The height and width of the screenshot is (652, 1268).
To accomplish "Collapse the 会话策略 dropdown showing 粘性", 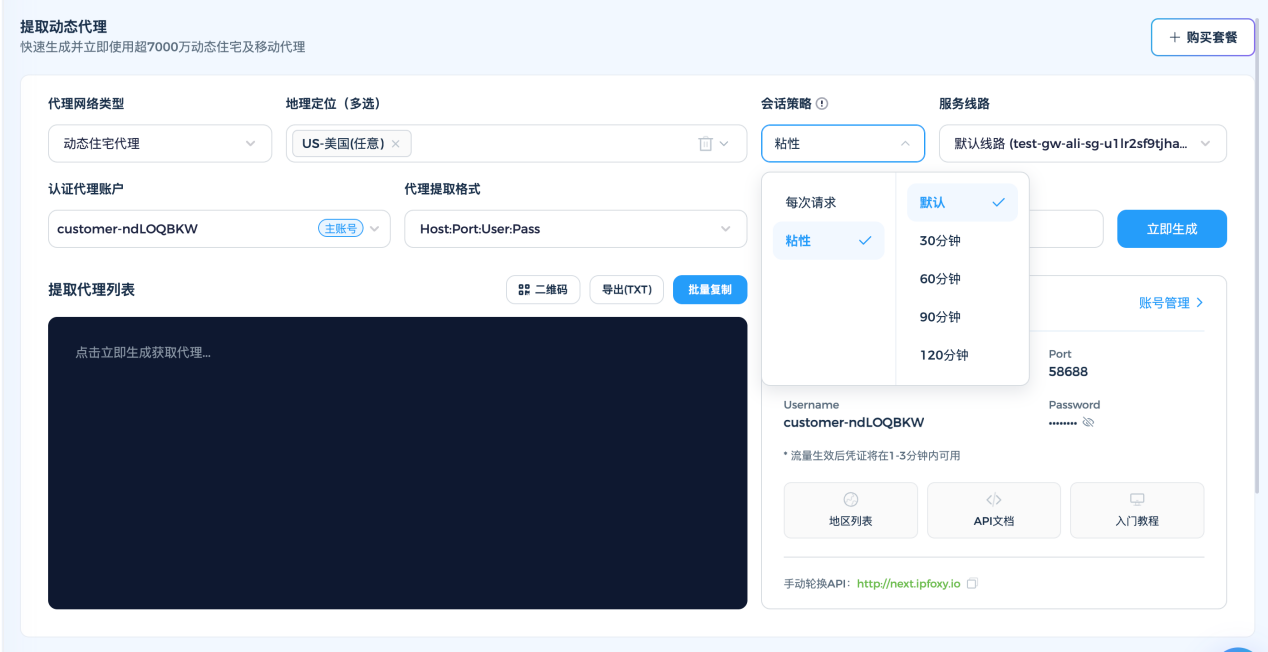I will [842, 143].
